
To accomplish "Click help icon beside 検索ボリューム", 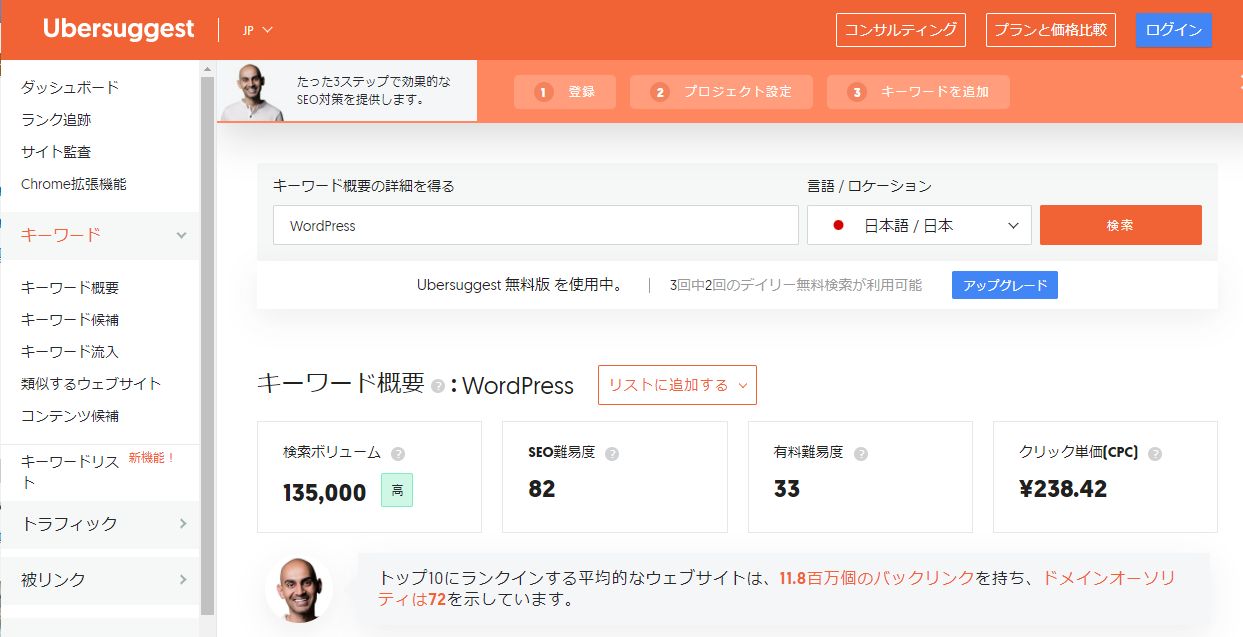I will (x=398, y=453).
